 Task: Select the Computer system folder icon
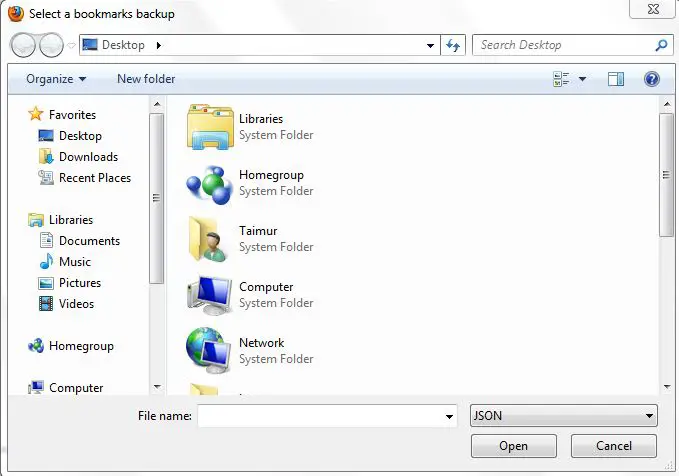(x=210, y=295)
